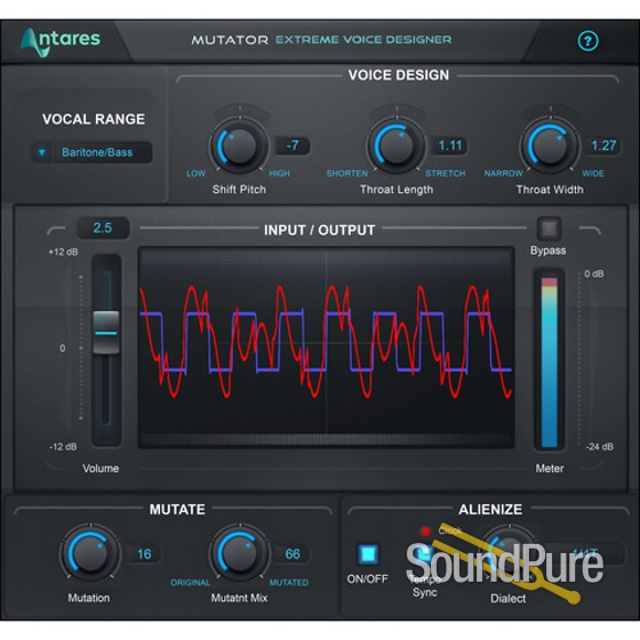Open the Vocal Range dropdown arrow

tap(42, 152)
